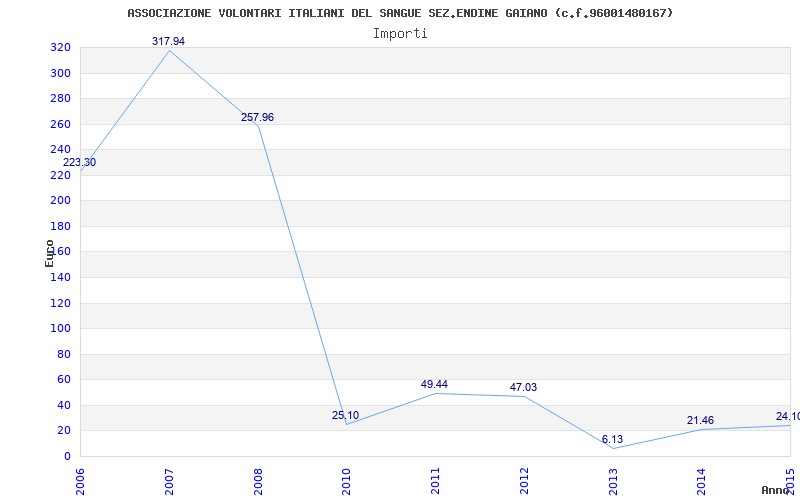Viewport: 800px width, 500px height.
Task: Click the 25.10 data label
Action: point(345,415)
